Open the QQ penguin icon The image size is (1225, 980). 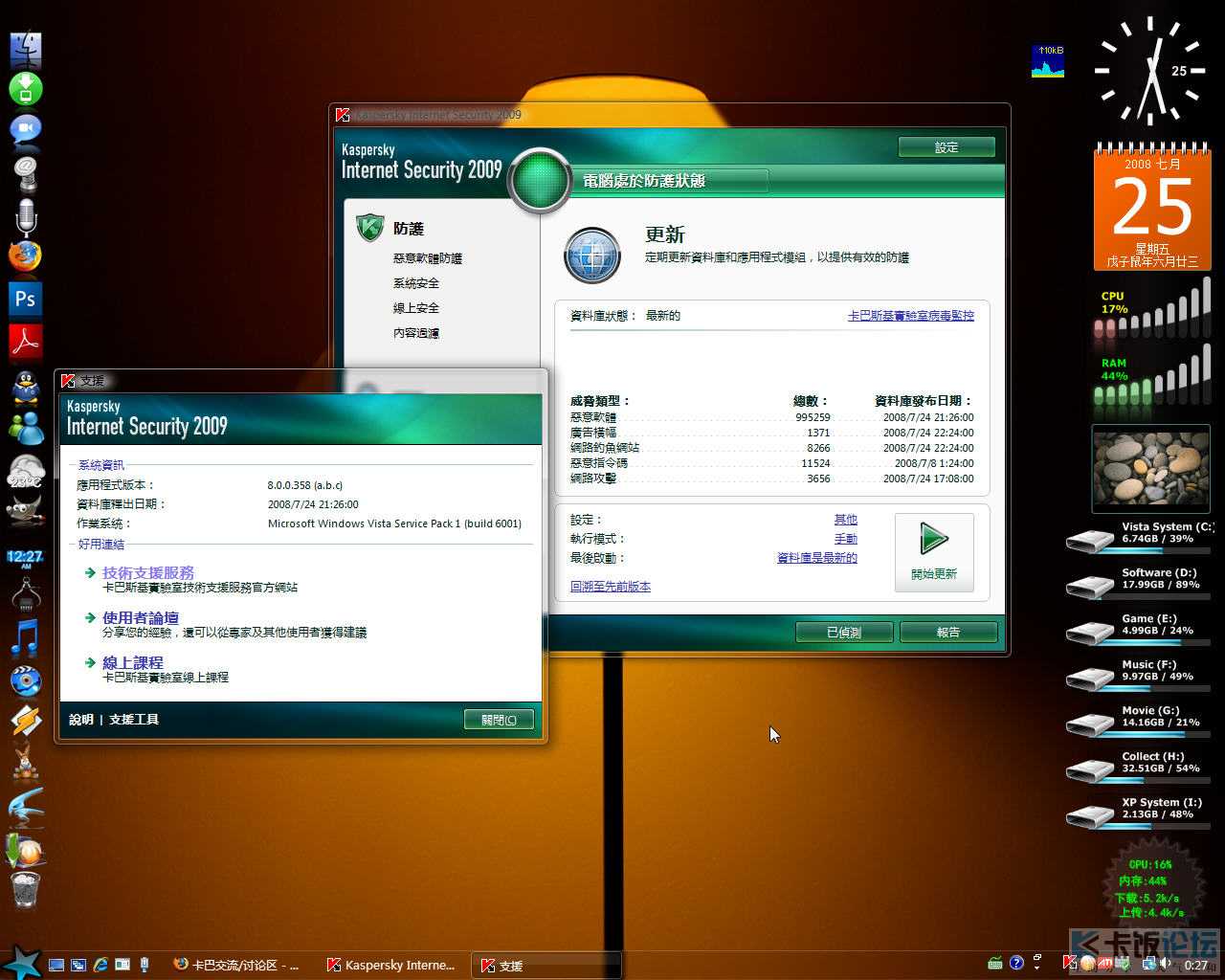click(x=26, y=387)
